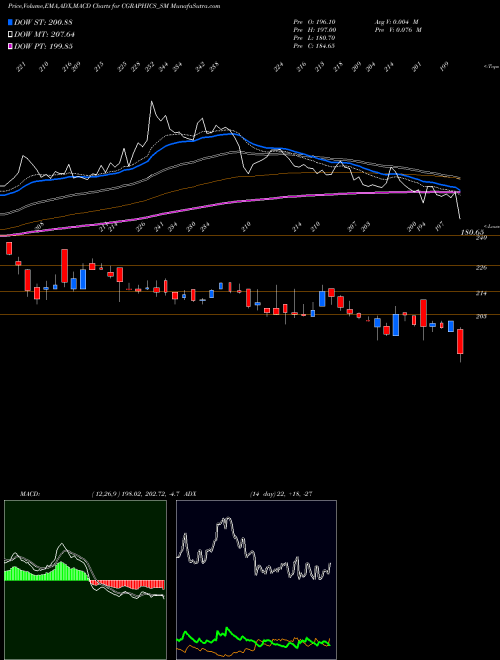
Task: Click the white DOW MT legend swatch
Action: pos(10,34)
